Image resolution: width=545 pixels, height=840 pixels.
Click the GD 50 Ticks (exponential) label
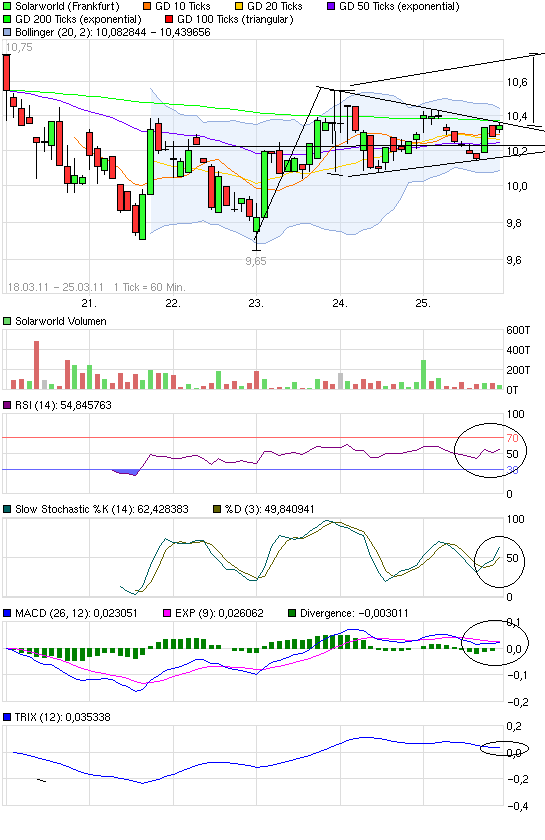pos(399,7)
